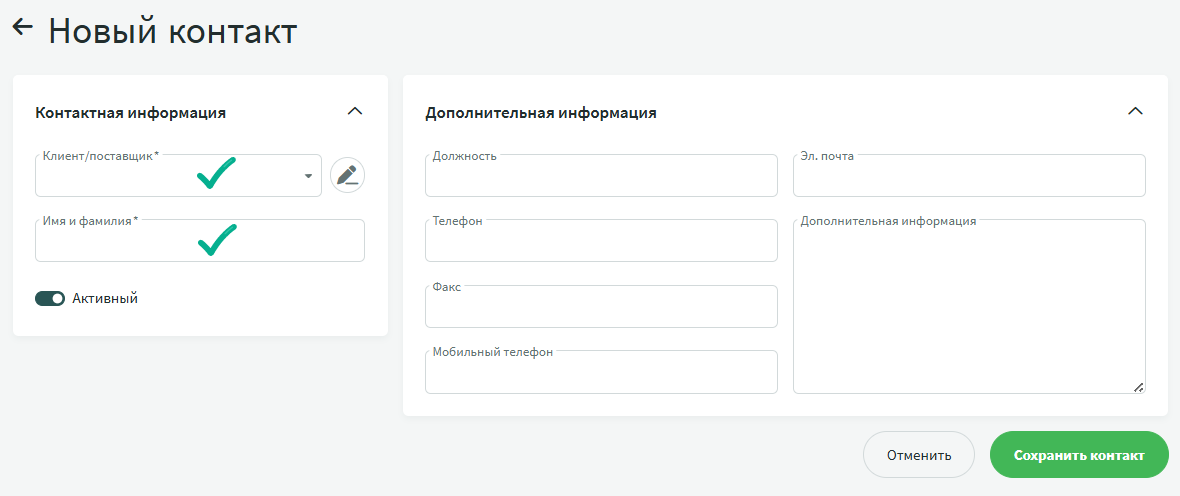
Task: Click the pencil edit icon next to Клиент/поставщик
Action: 347,175
